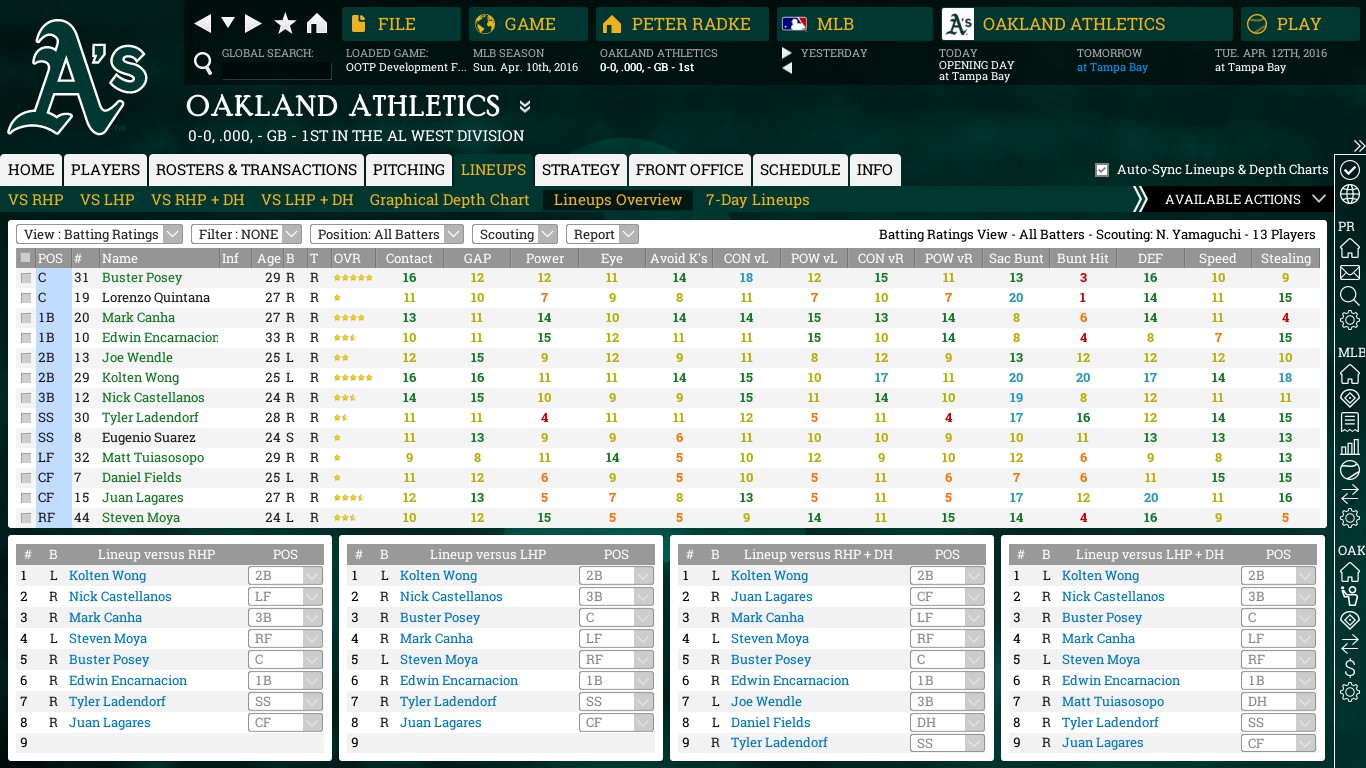Open Edwin Encarnacion in Lineup versus RHP

tap(128, 681)
